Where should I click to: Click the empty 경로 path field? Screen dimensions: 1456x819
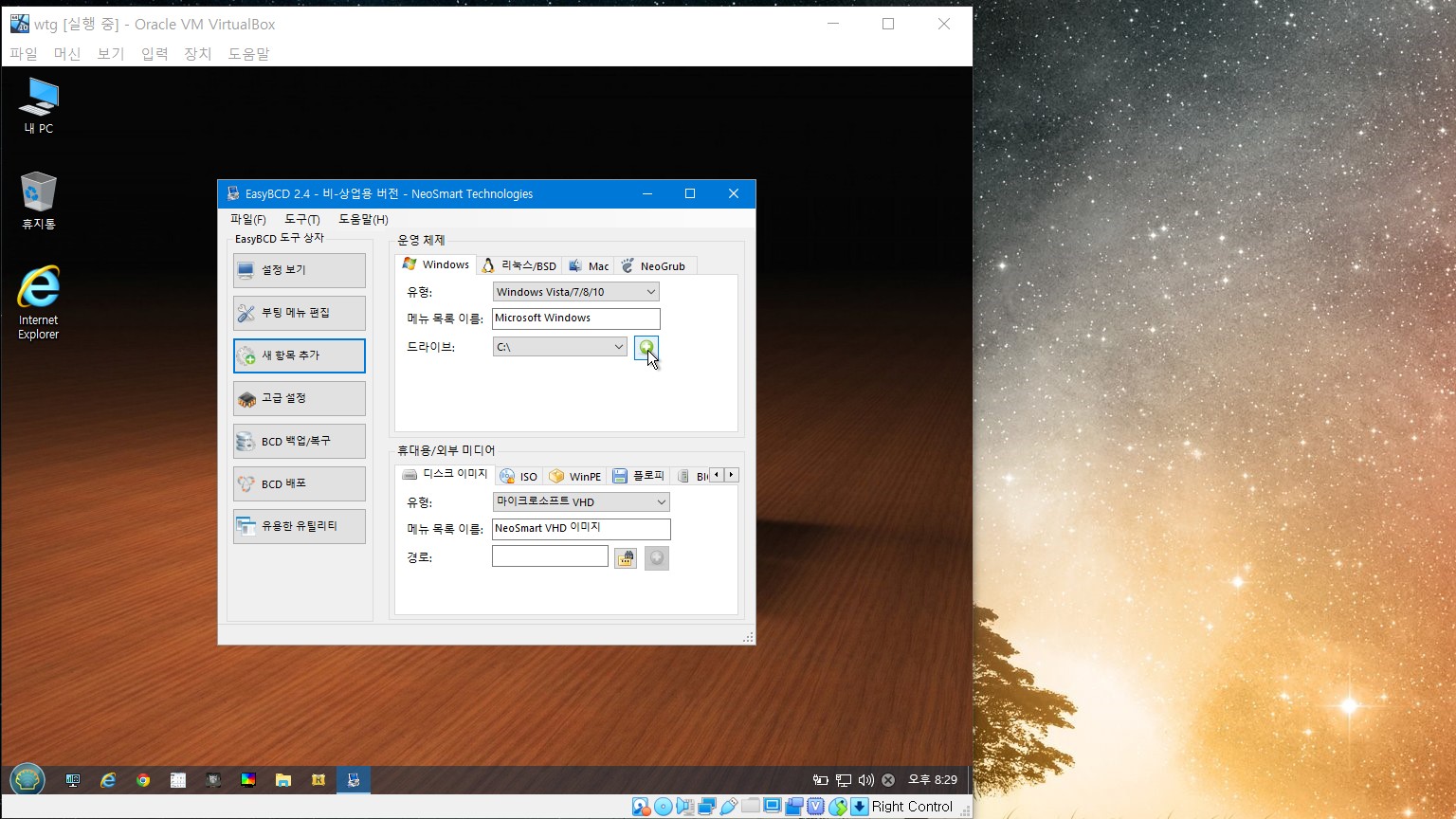[x=550, y=556]
